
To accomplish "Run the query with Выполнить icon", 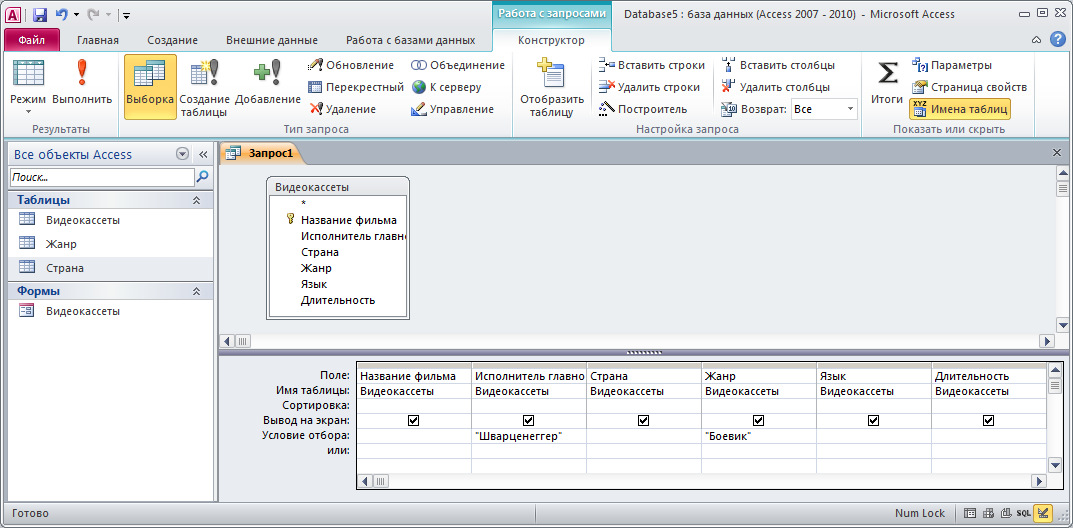I will click(x=82, y=82).
